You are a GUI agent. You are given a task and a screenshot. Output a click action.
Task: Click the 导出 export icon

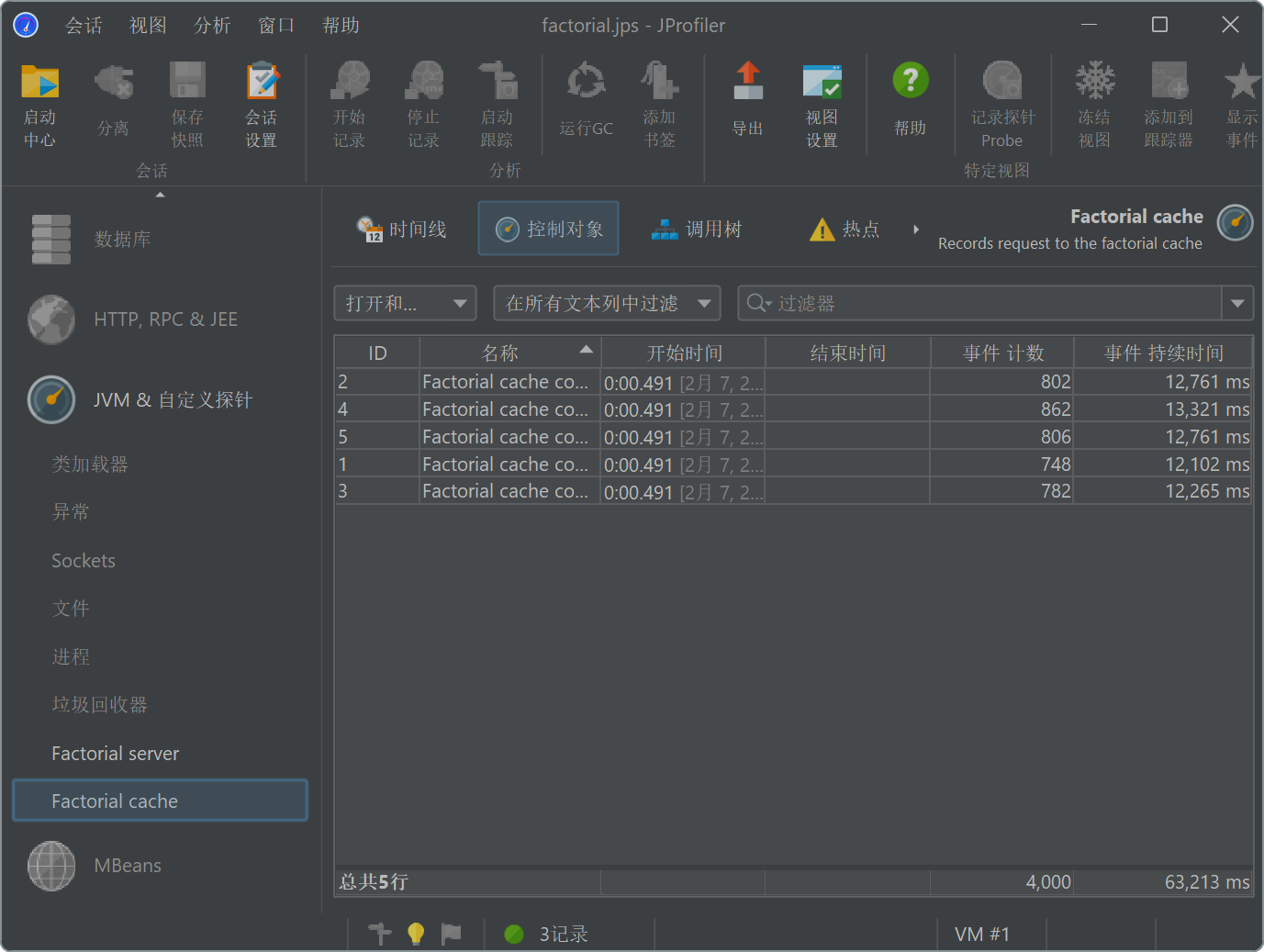click(747, 81)
